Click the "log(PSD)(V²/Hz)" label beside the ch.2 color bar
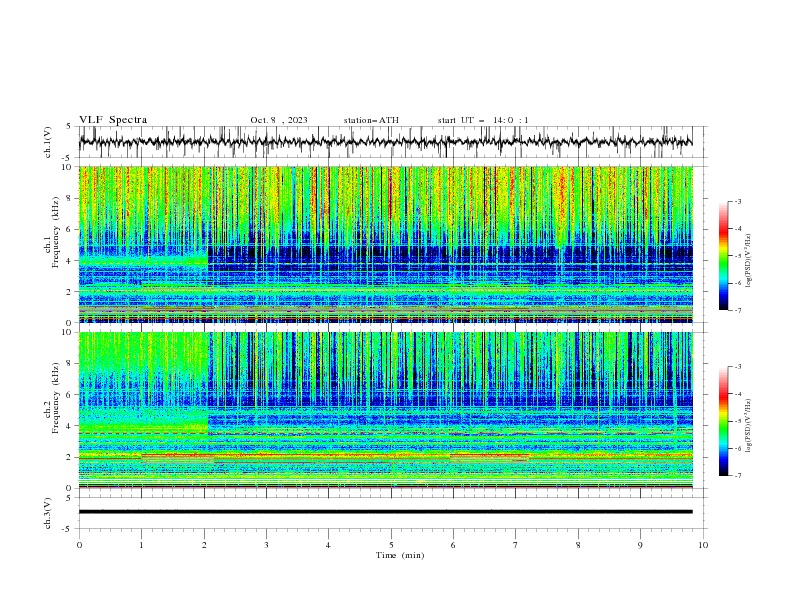 [x=748, y=425]
